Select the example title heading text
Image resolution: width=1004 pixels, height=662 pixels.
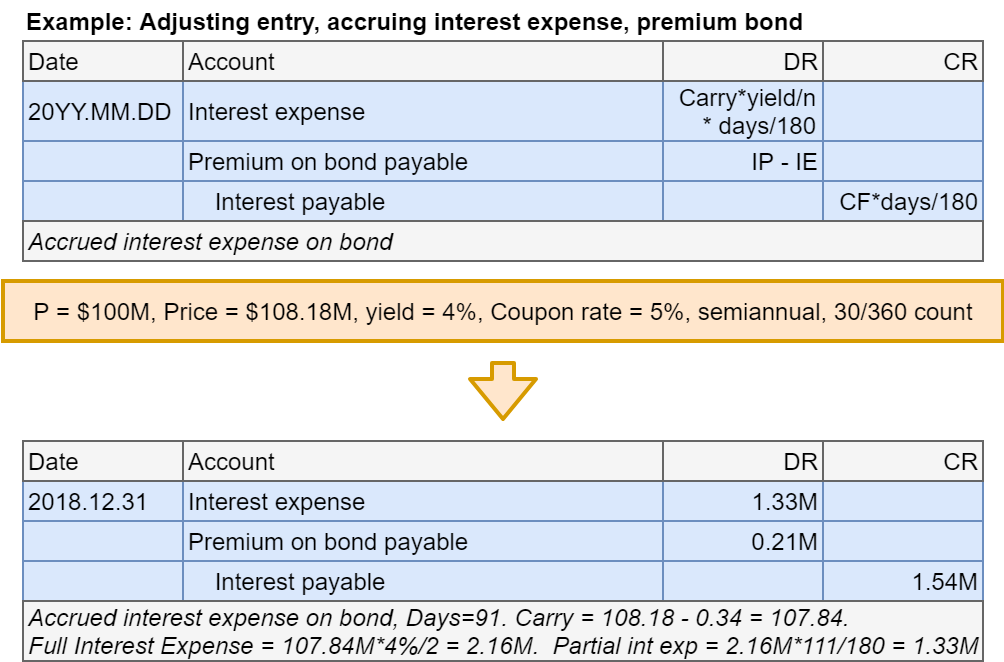(x=414, y=20)
